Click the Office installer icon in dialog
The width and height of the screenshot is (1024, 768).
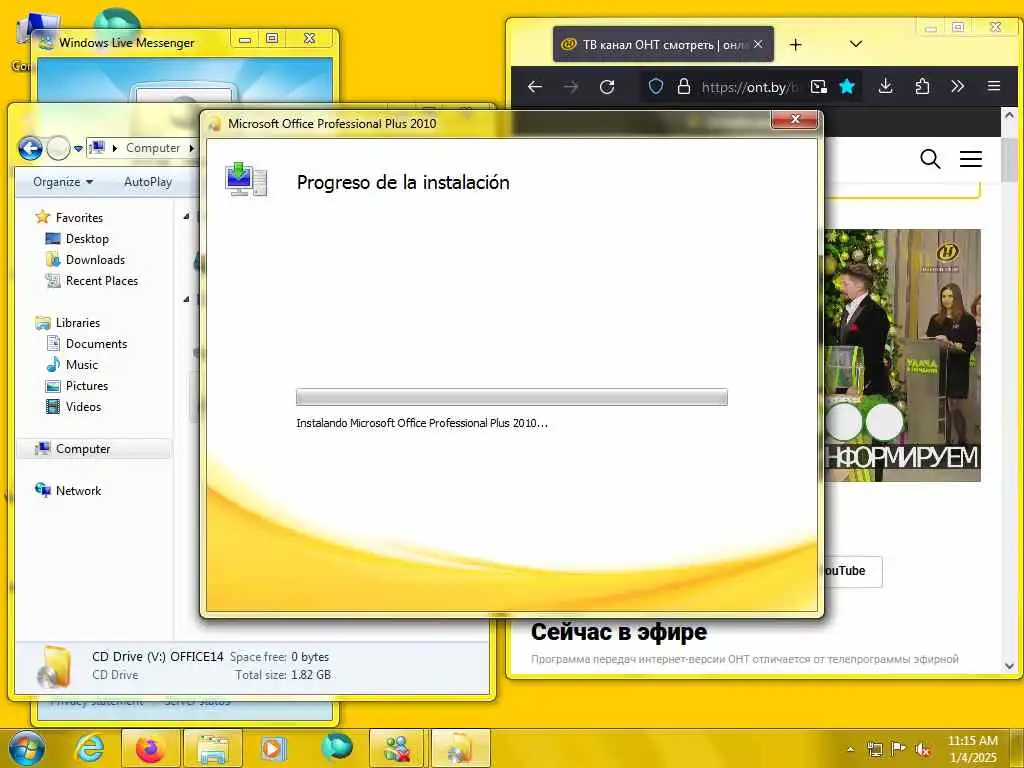[246, 180]
